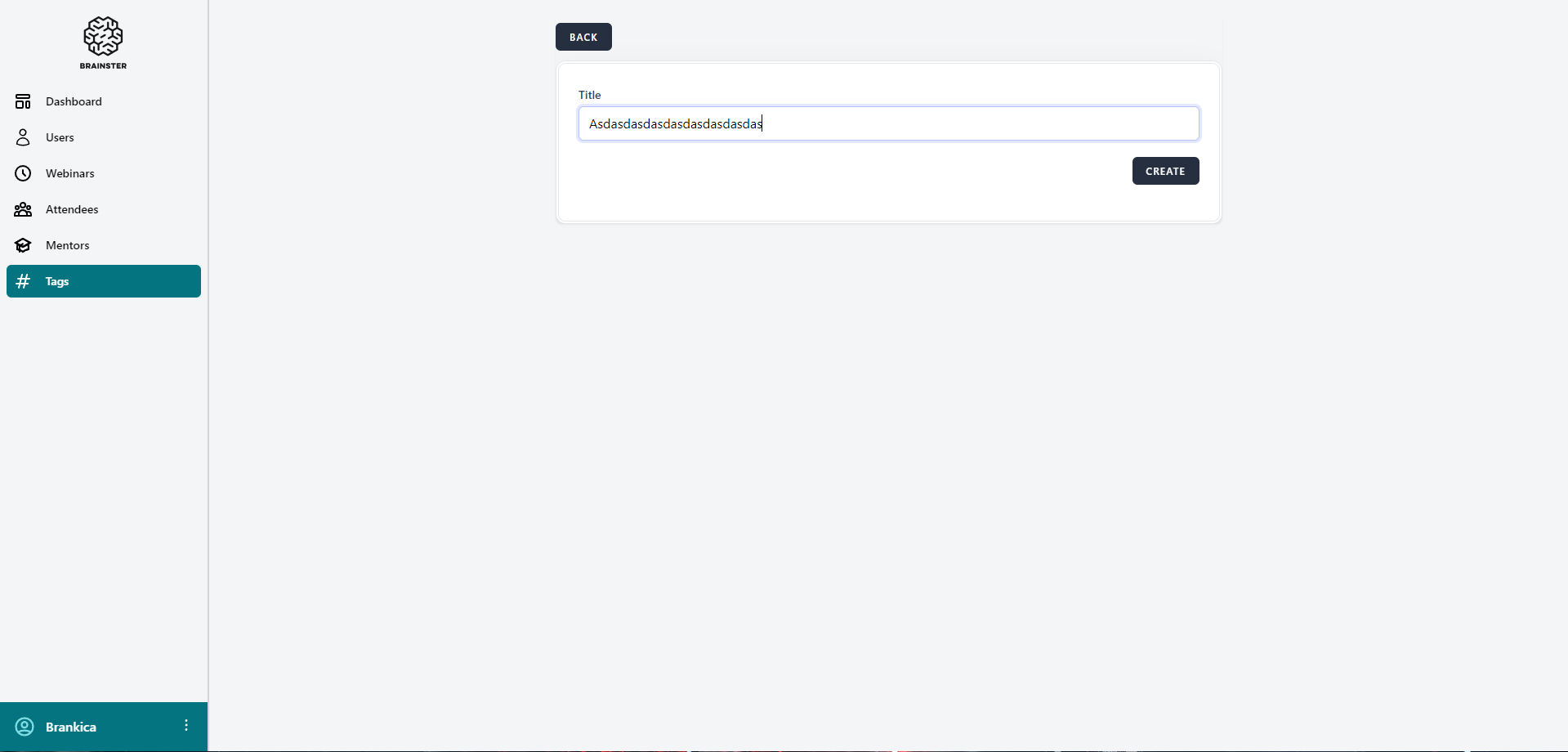Open the three-dot menu next to Brankica
1568x752 pixels.
click(186, 726)
